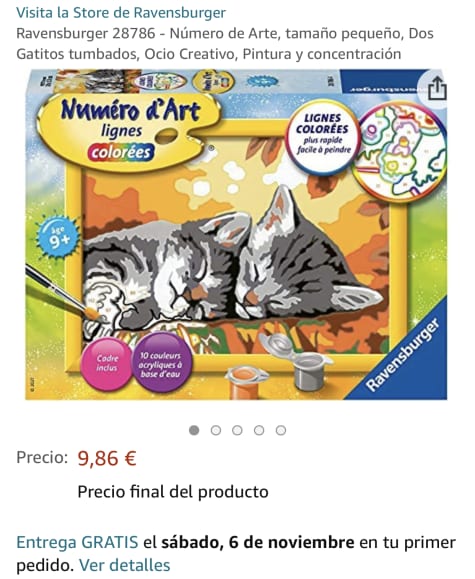The image size is (475, 579).
Task: Open Visita la Store de Ravensburger link
Action: point(121,13)
